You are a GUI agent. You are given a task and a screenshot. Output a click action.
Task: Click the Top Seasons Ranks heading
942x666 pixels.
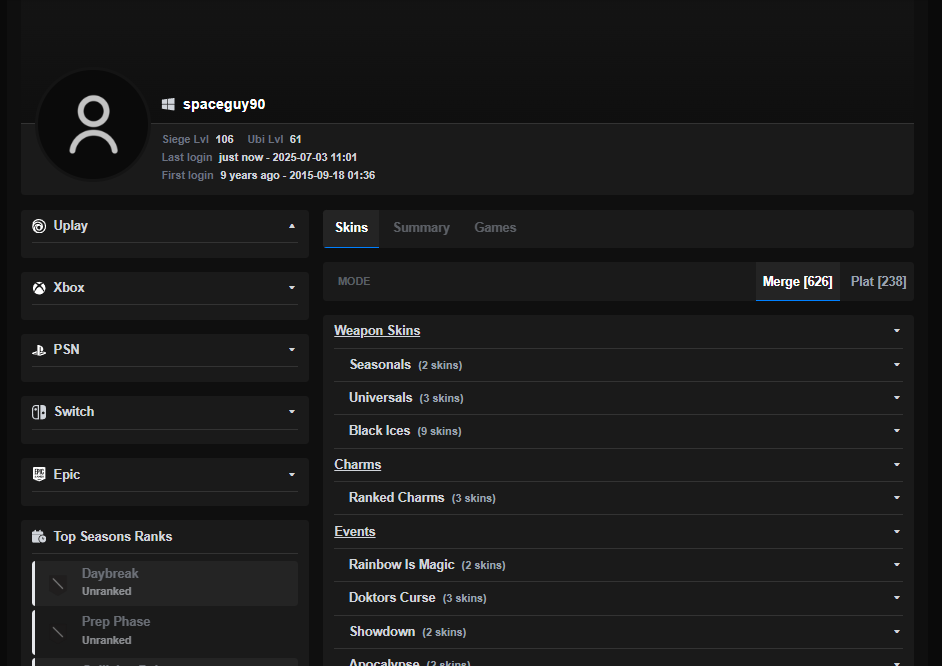[x=113, y=536]
